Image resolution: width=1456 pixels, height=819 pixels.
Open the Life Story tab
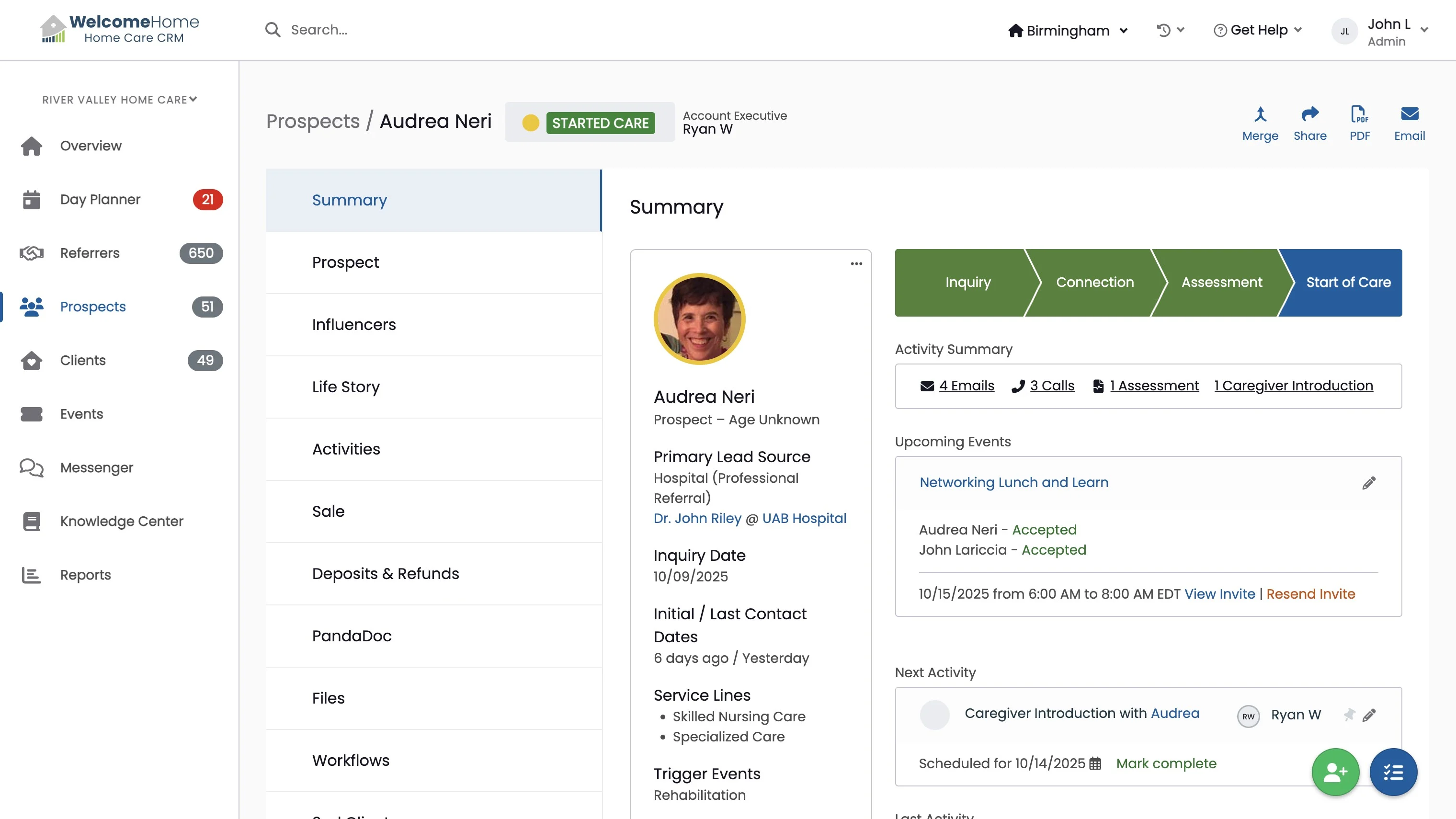345,387
